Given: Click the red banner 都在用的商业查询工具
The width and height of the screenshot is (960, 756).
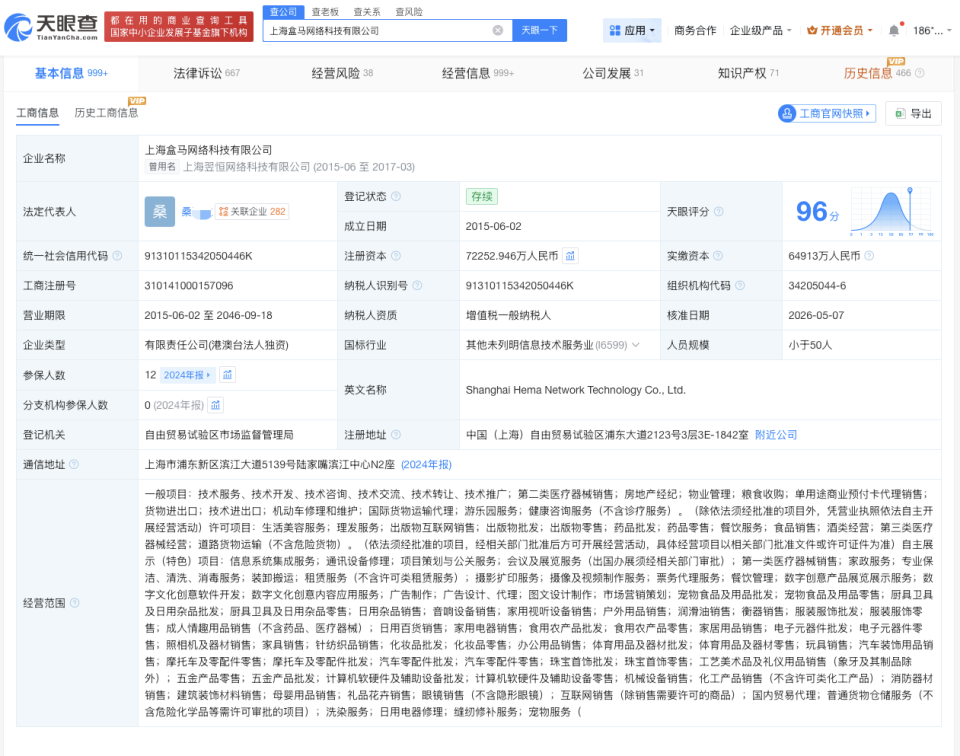Looking at the screenshot, I should coord(179,27).
